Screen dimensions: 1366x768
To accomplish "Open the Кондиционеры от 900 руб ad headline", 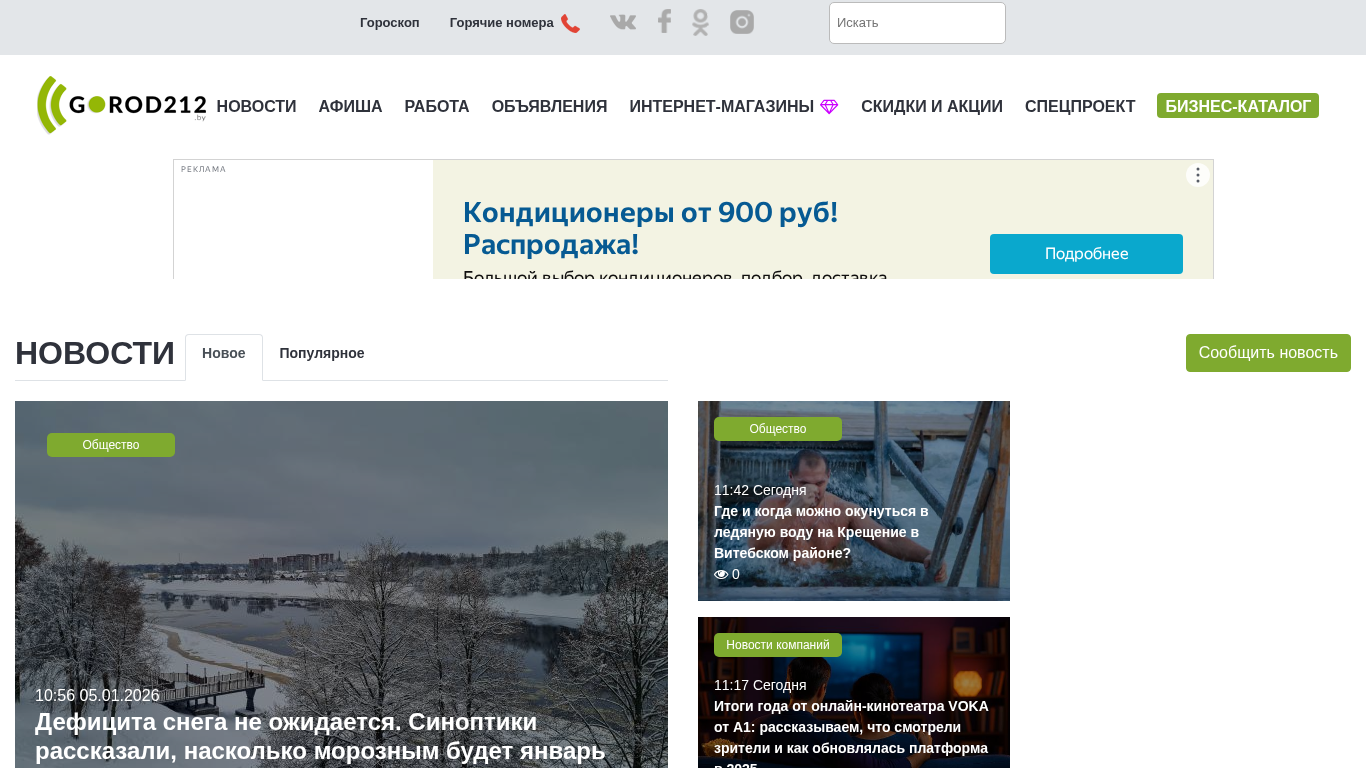I will 650,228.
